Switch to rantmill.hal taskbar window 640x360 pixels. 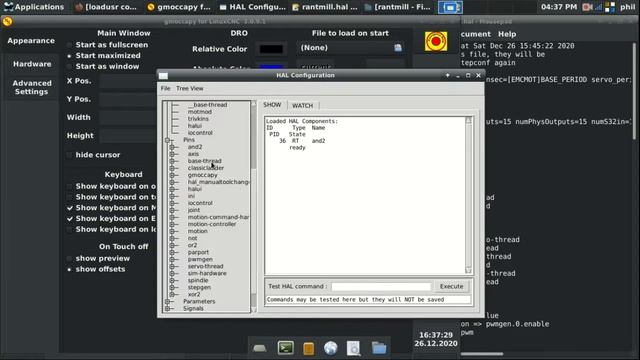[325, 7]
